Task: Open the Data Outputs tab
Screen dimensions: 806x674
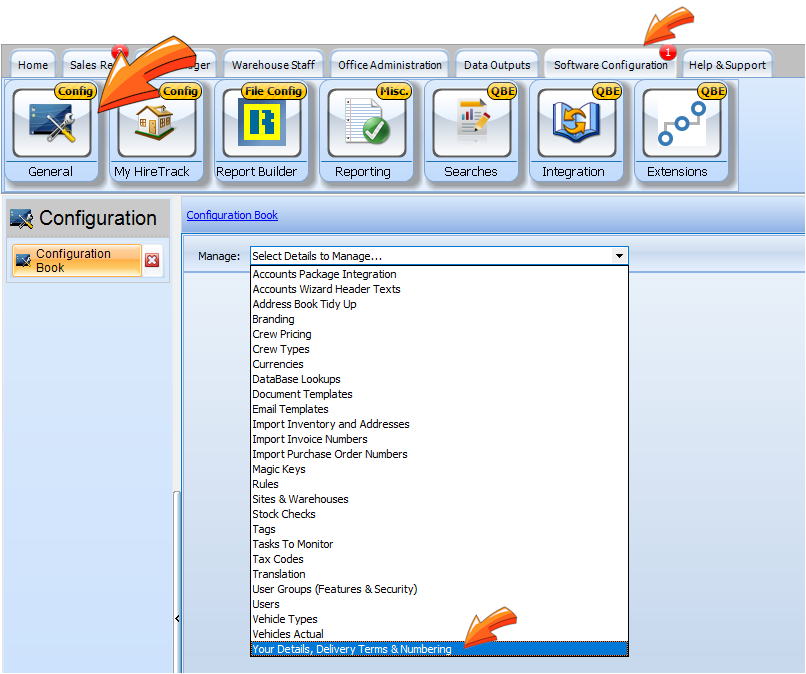Action: 497,65
